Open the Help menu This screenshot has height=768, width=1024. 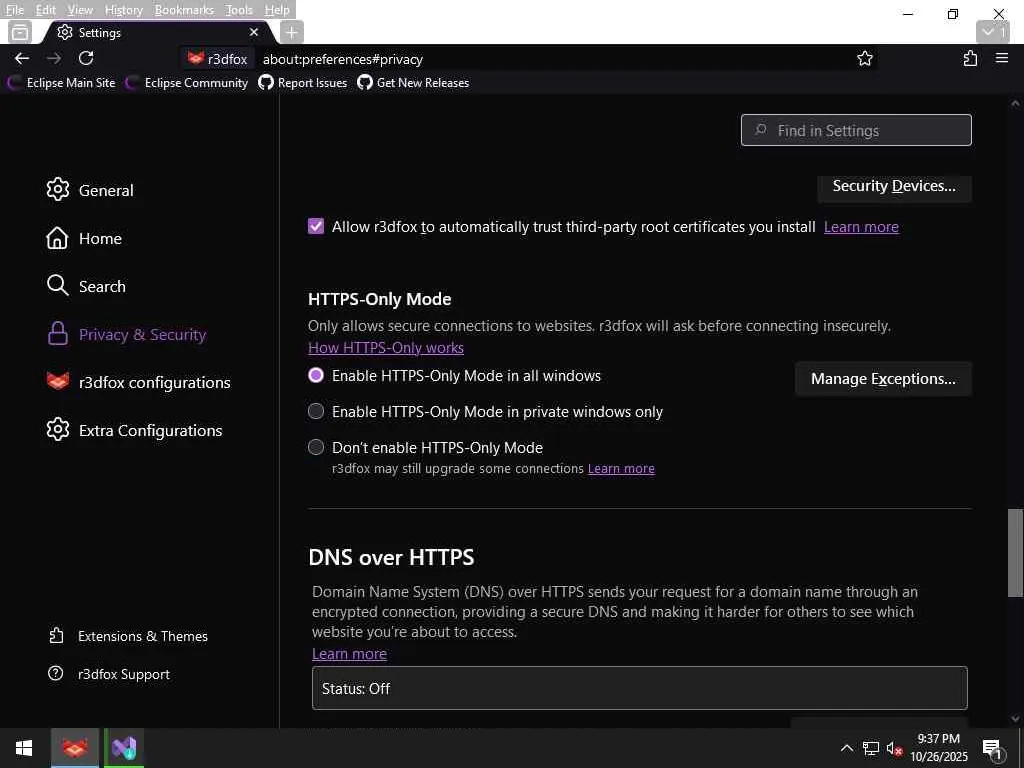click(x=277, y=10)
